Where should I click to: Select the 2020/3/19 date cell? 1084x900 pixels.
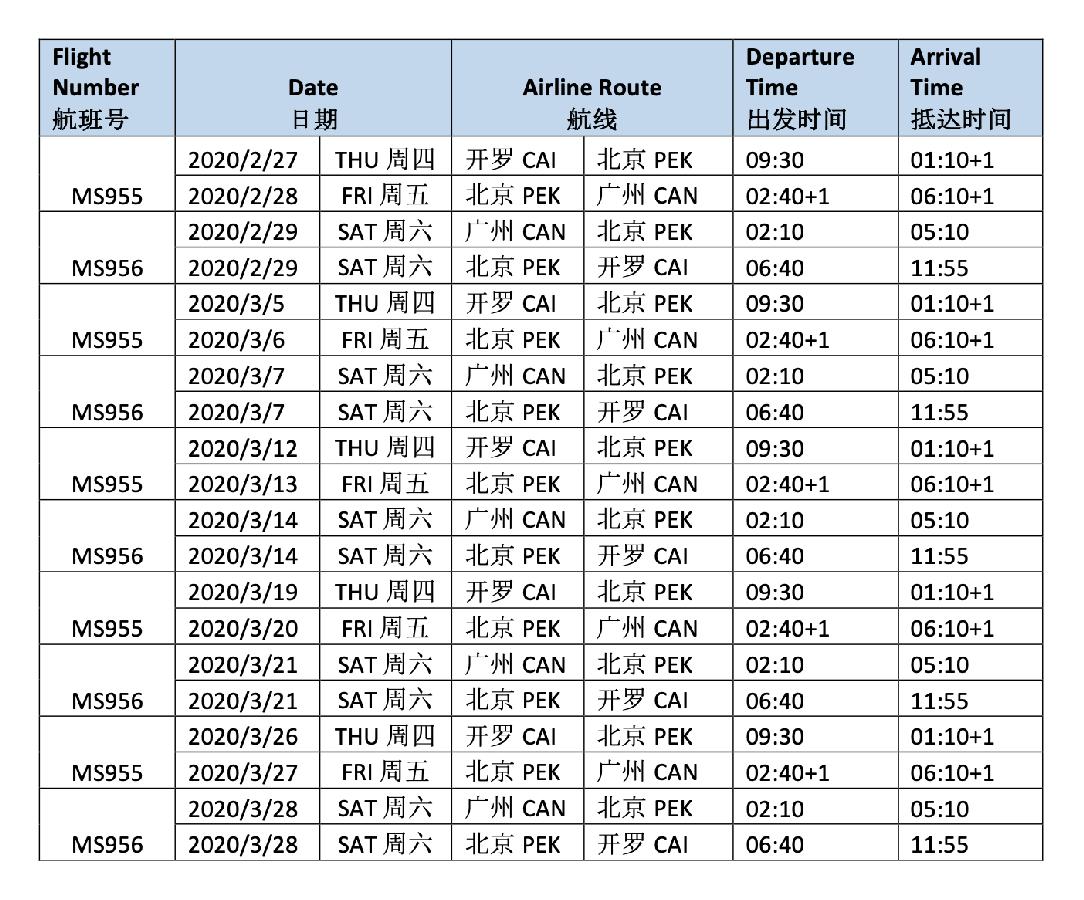pyautogui.click(x=247, y=590)
